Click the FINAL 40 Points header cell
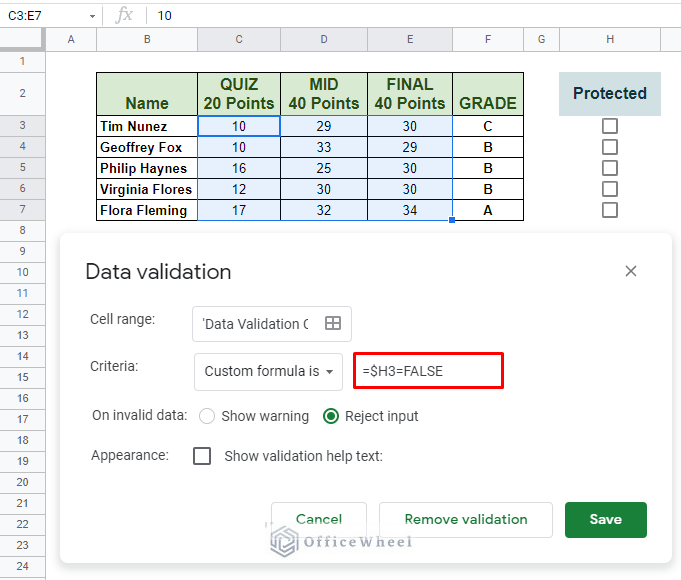681x580 pixels. pyautogui.click(x=410, y=94)
